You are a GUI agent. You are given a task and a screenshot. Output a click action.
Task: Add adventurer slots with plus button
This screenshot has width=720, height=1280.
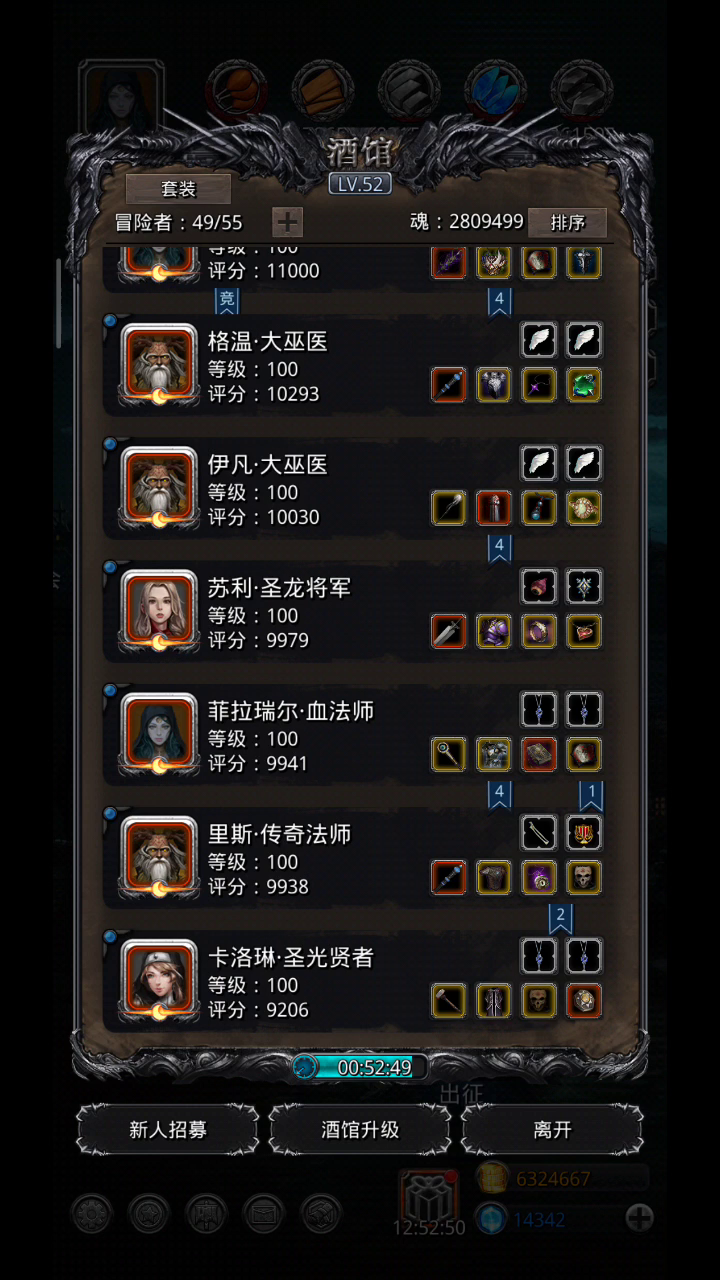coord(287,222)
